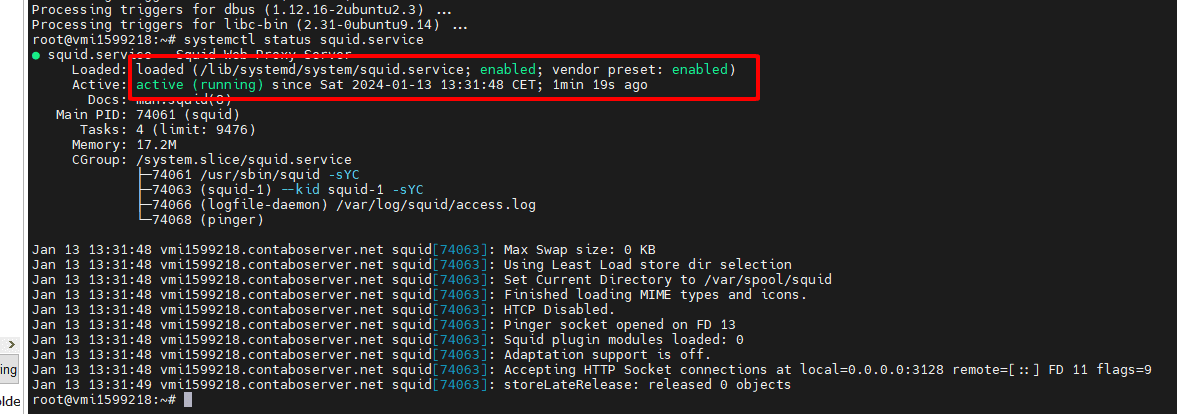Click the partially visible "olde" label at bottom left
This screenshot has width=1177, height=414.
point(10,402)
